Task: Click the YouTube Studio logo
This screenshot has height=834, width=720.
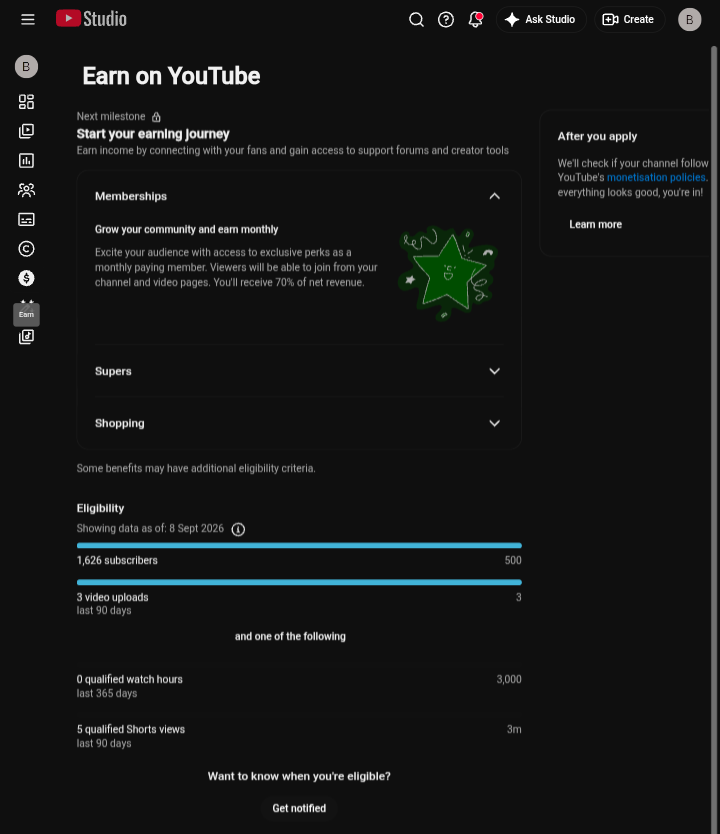Action: (x=91, y=19)
